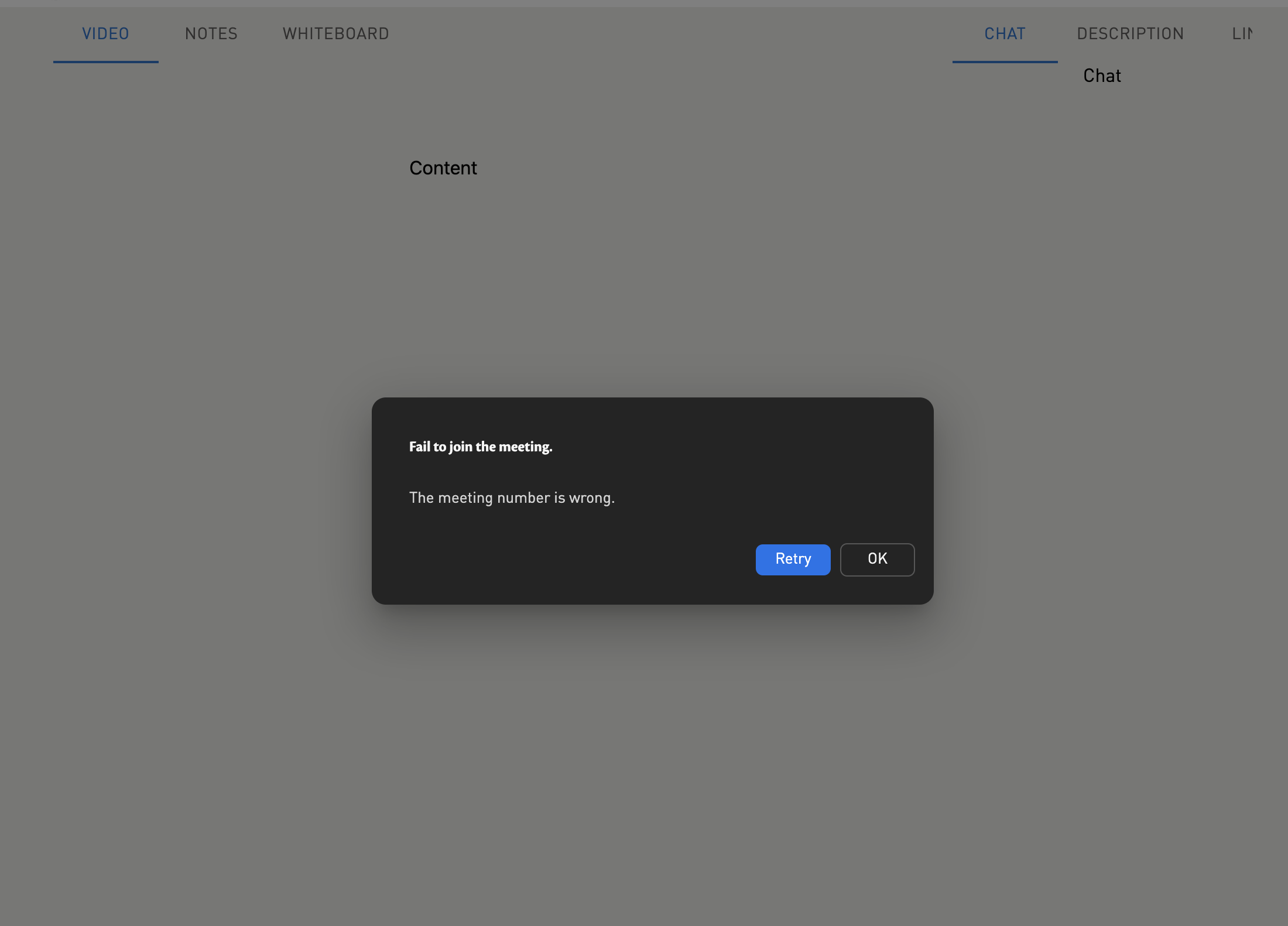This screenshot has height=926, width=1288.
Task: Click the "Content" placeholder text
Action: [x=443, y=169]
